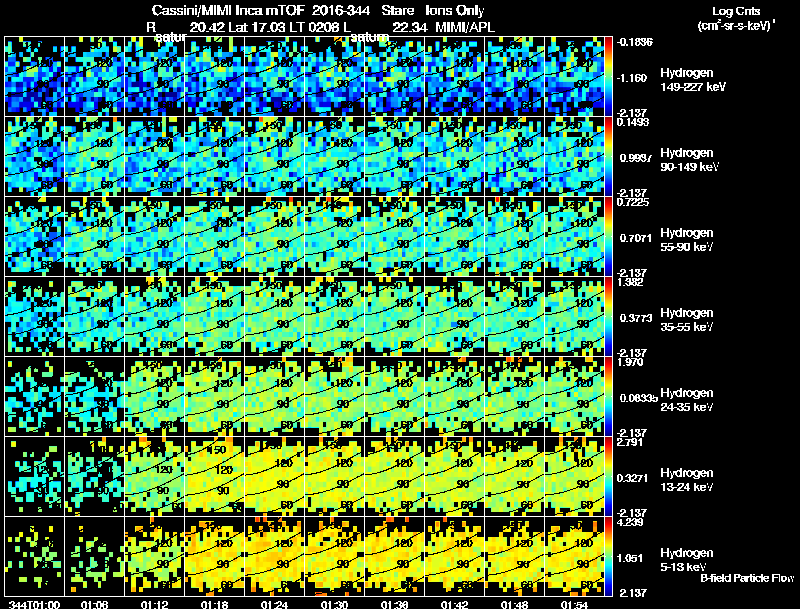Click the 2016-344 date in the title
800x609 pixels.
340,11
